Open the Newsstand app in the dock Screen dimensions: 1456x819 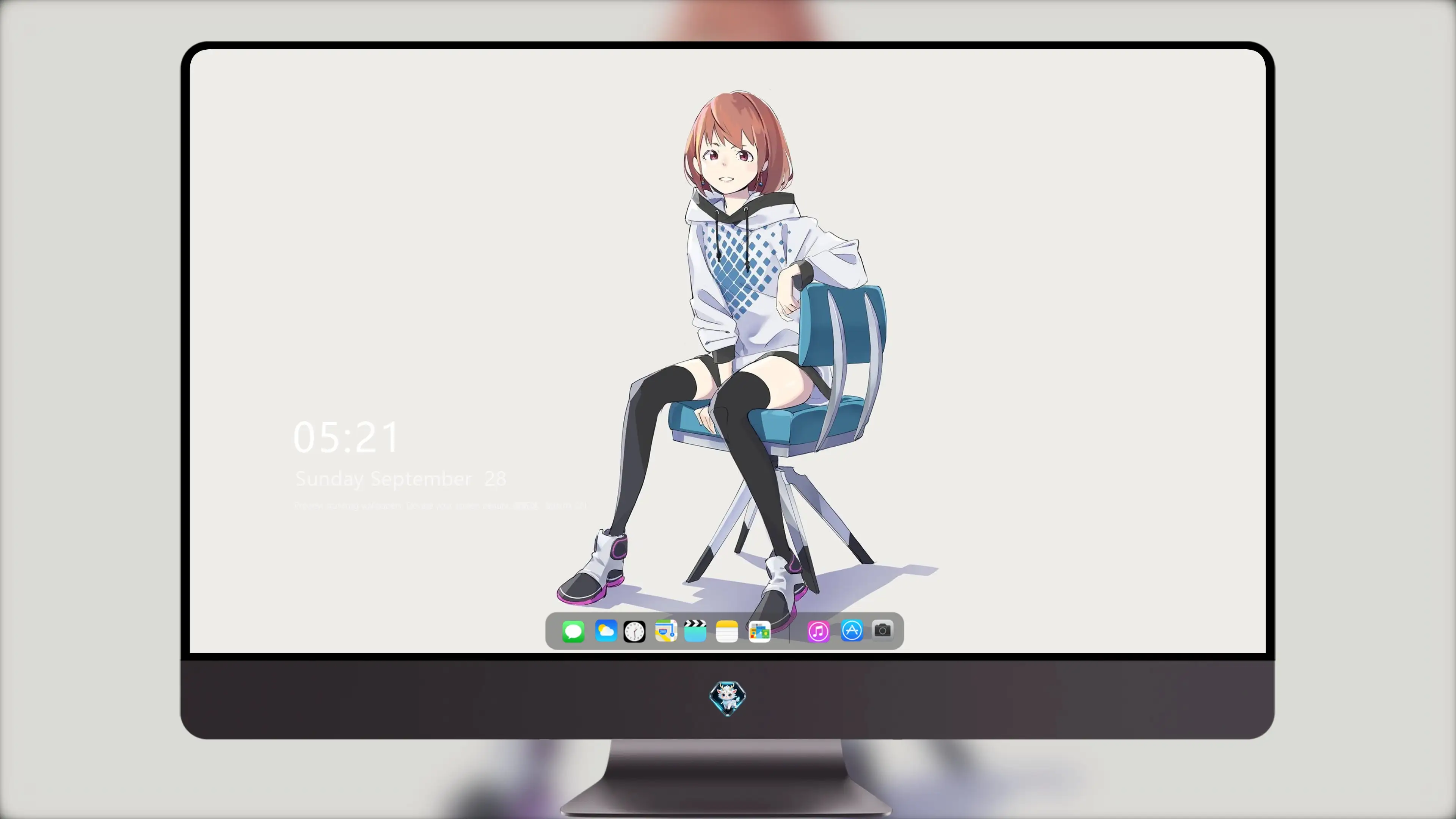point(759,631)
